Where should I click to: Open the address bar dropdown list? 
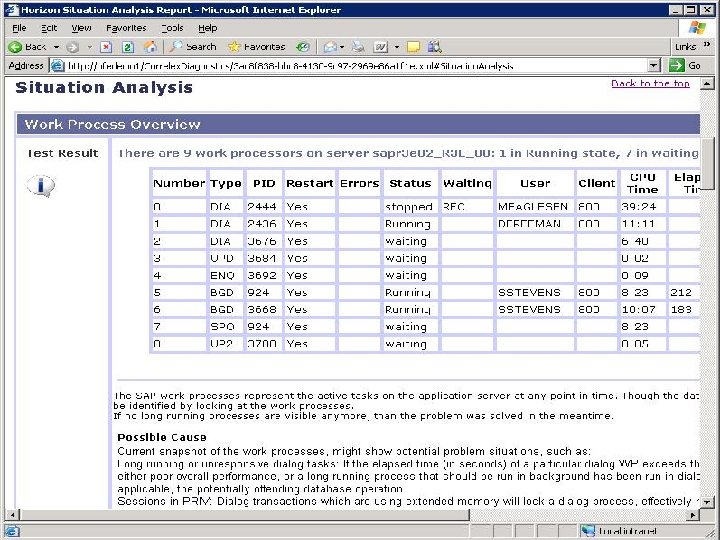click(654, 66)
